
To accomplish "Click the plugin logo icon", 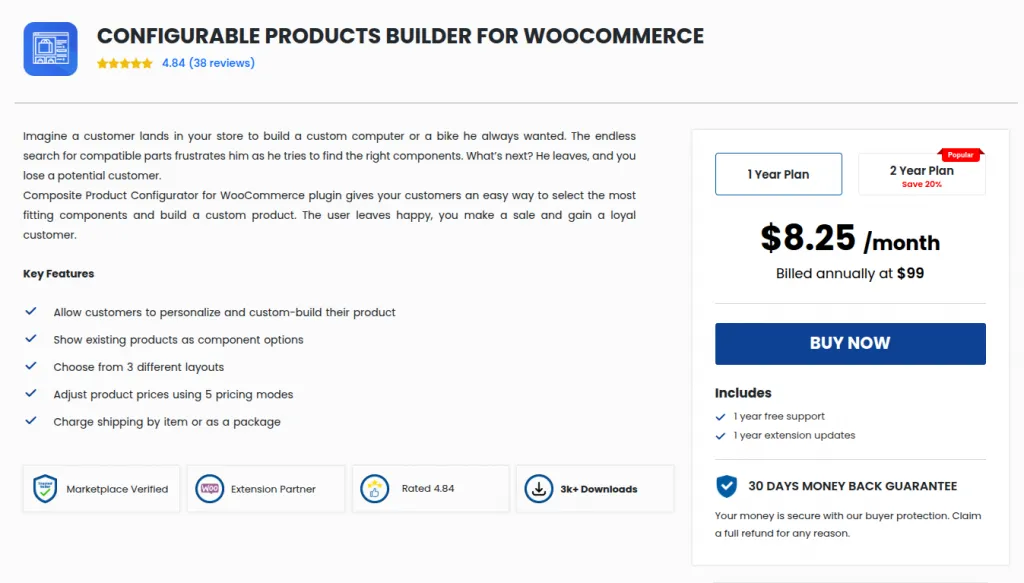I will click(x=50, y=49).
